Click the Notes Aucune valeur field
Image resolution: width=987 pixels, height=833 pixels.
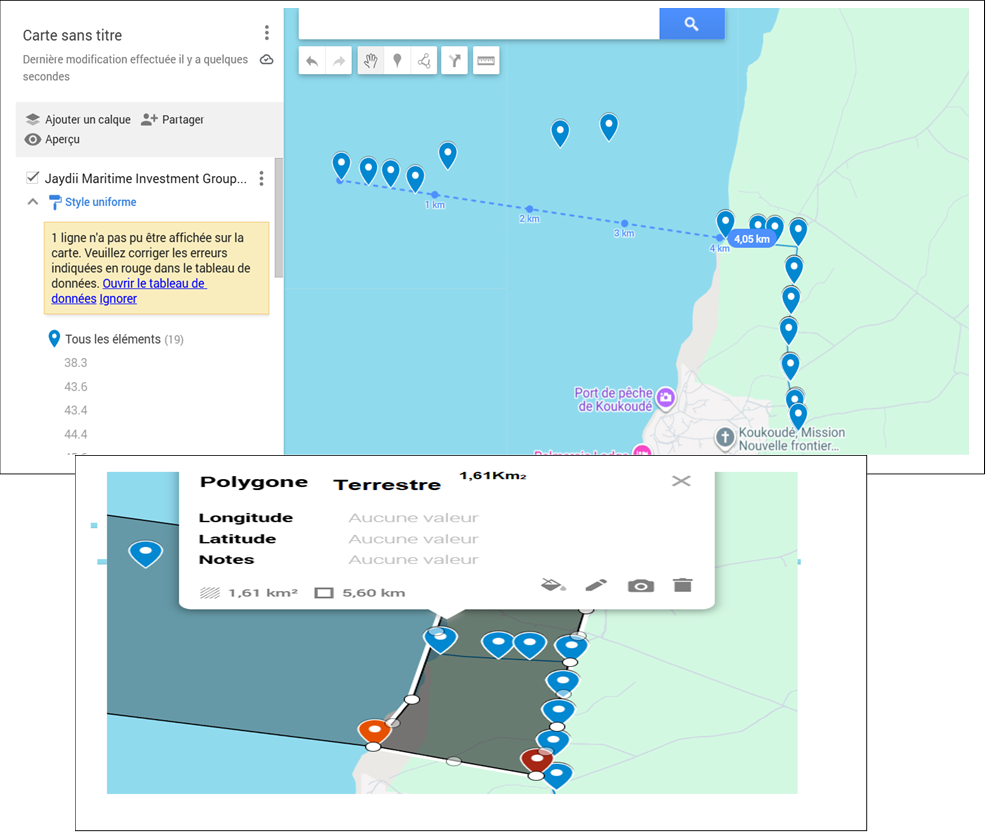point(414,560)
